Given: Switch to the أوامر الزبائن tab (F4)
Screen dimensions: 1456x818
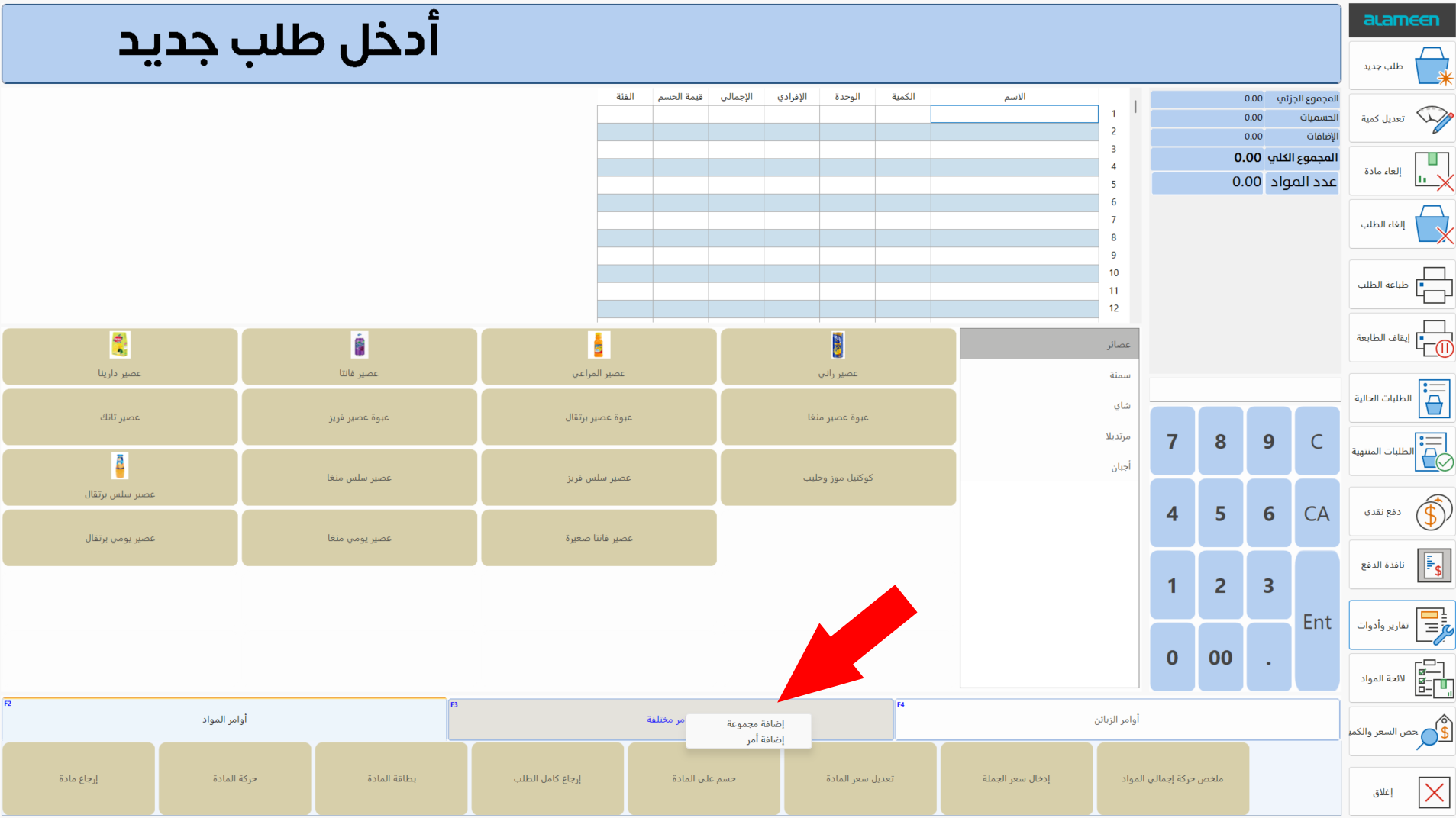Looking at the screenshot, I should coord(1116,718).
